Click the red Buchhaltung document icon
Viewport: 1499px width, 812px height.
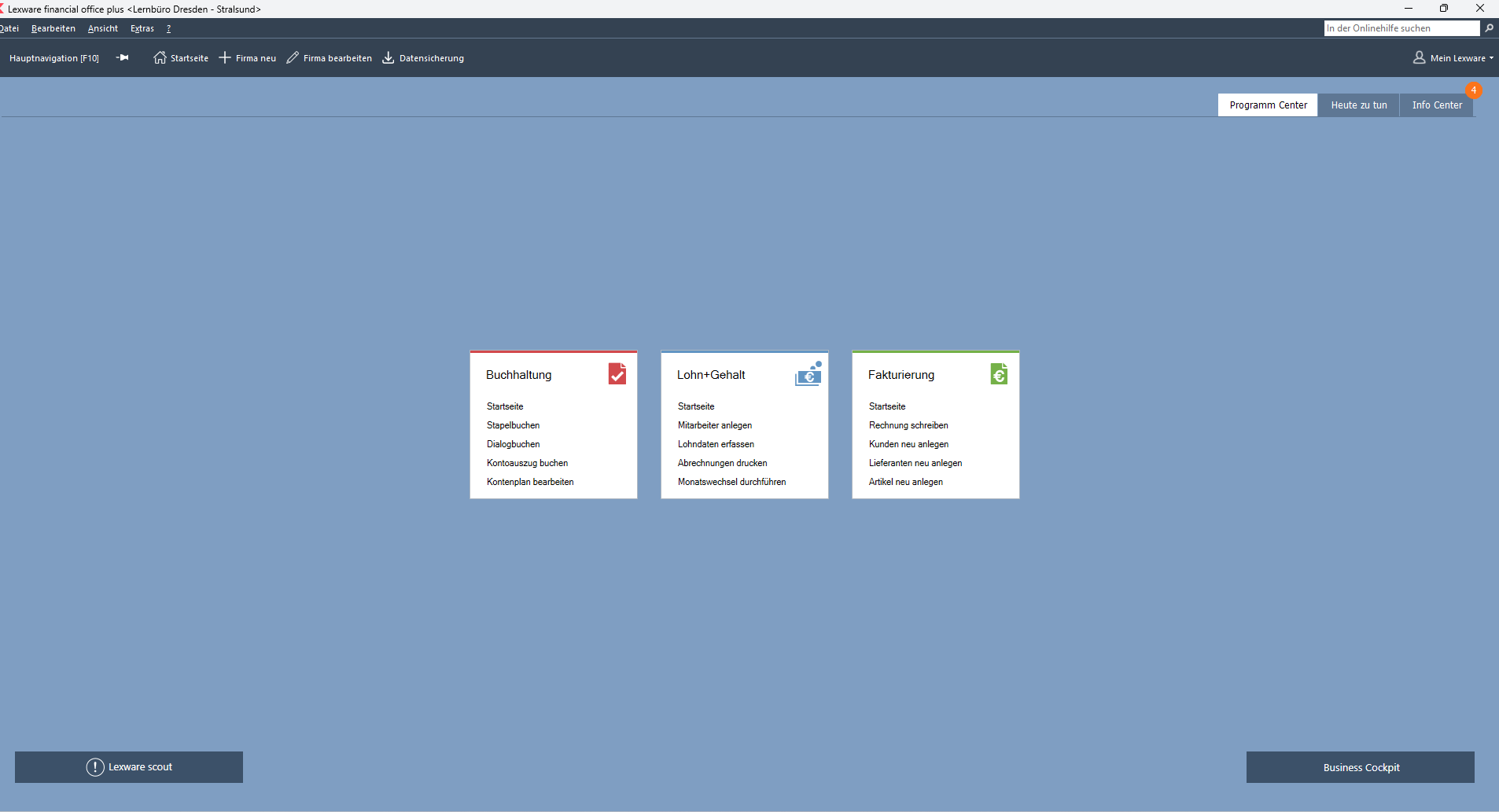(x=617, y=374)
